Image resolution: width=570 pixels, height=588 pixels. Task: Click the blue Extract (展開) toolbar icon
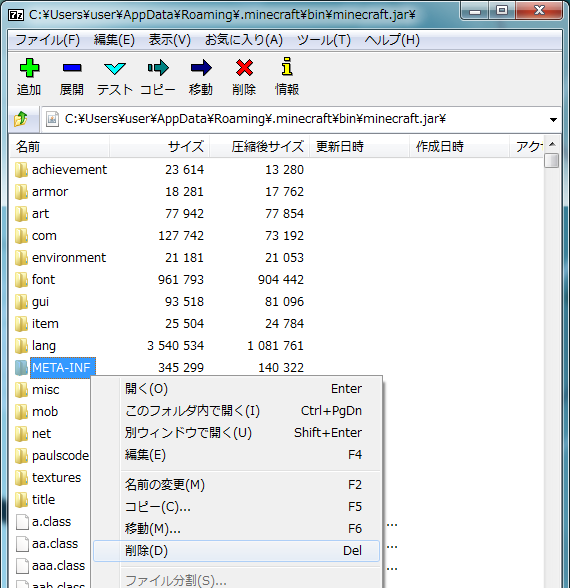(x=72, y=68)
